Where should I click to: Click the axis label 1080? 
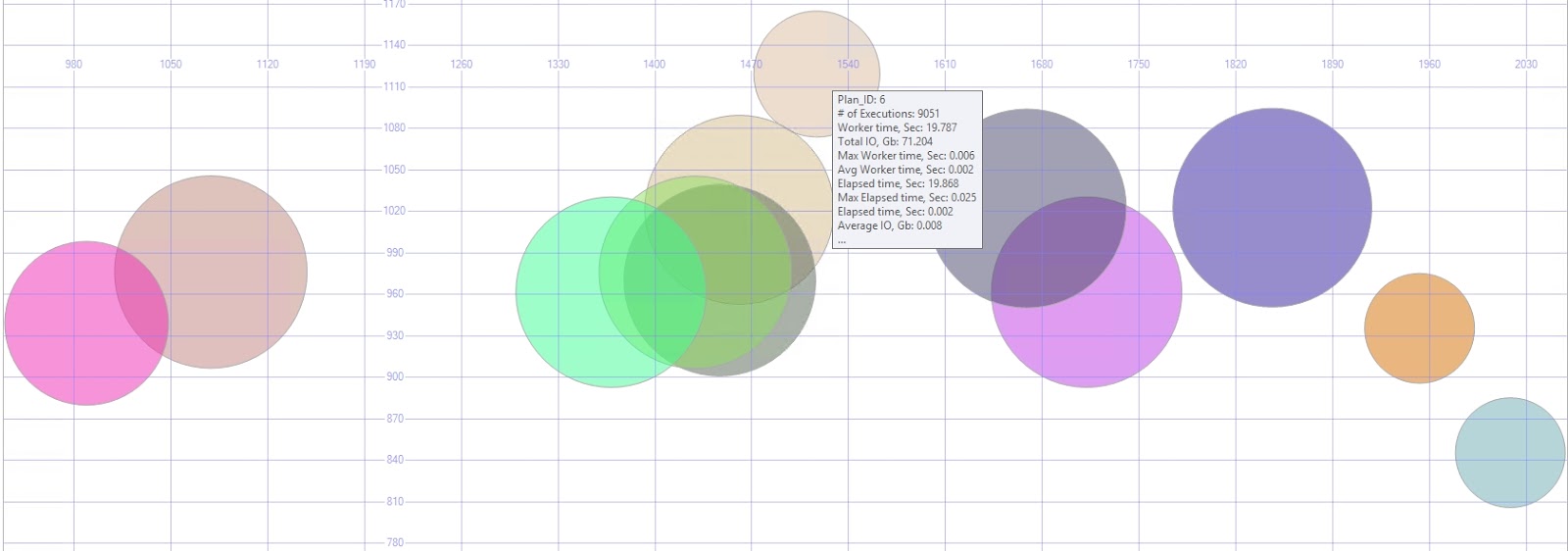pos(395,127)
